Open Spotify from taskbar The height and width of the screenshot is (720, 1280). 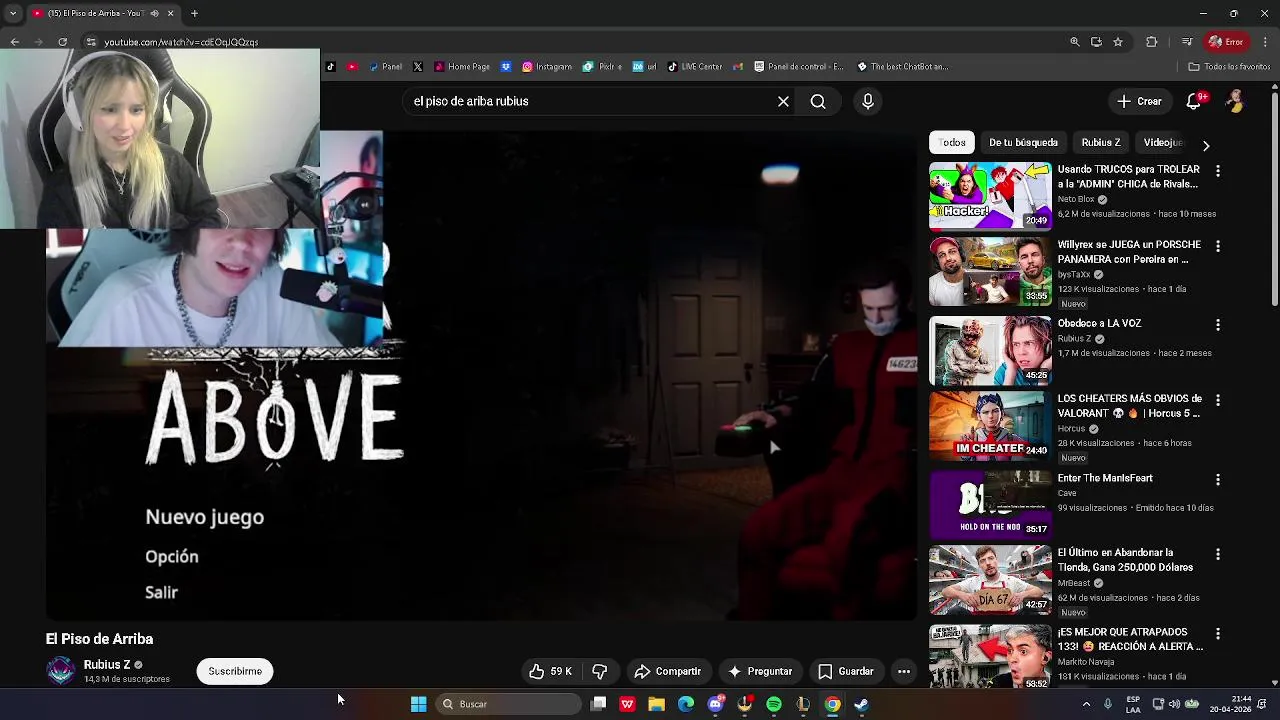774,704
